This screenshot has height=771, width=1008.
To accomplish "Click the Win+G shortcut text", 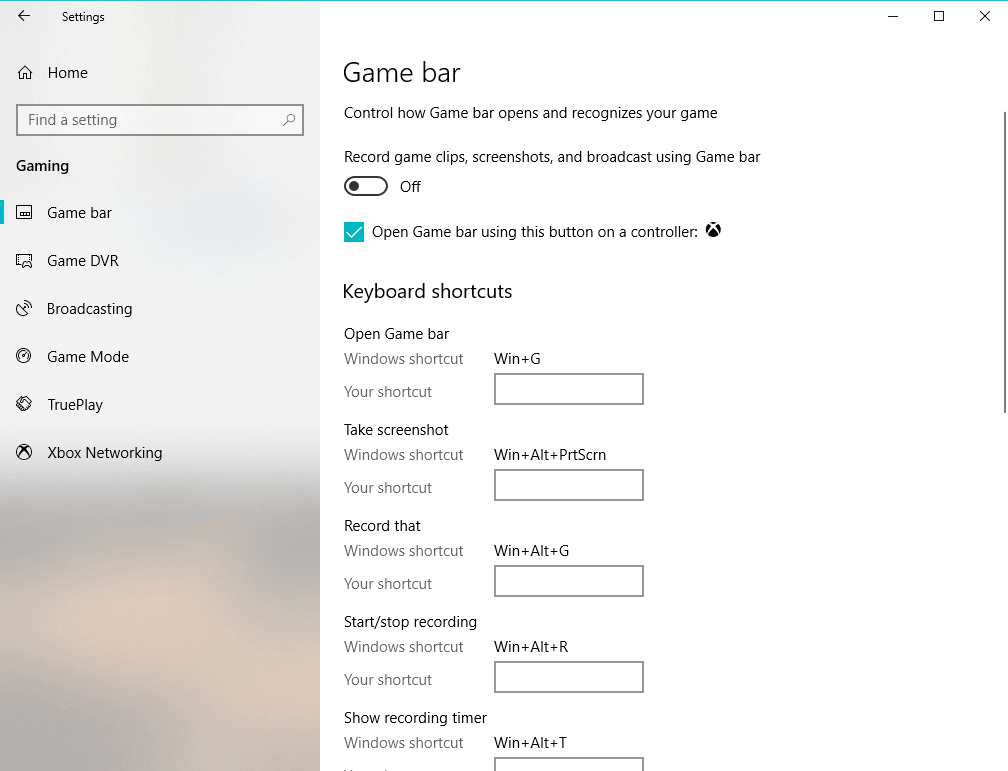I will (x=517, y=359).
